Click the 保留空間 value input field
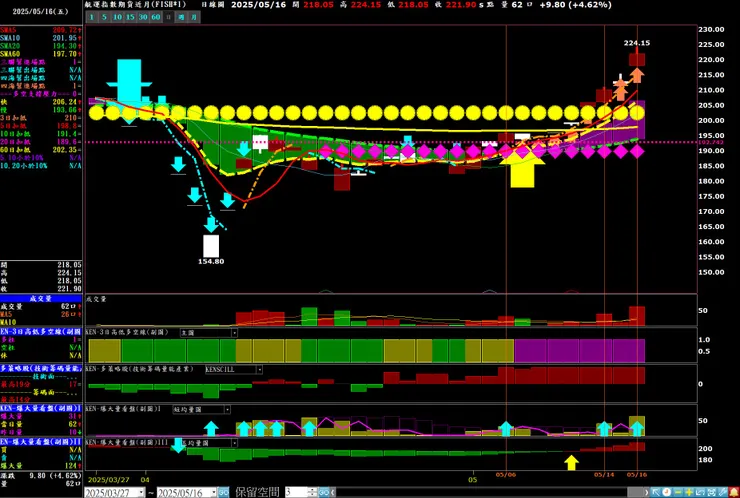 [296, 492]
